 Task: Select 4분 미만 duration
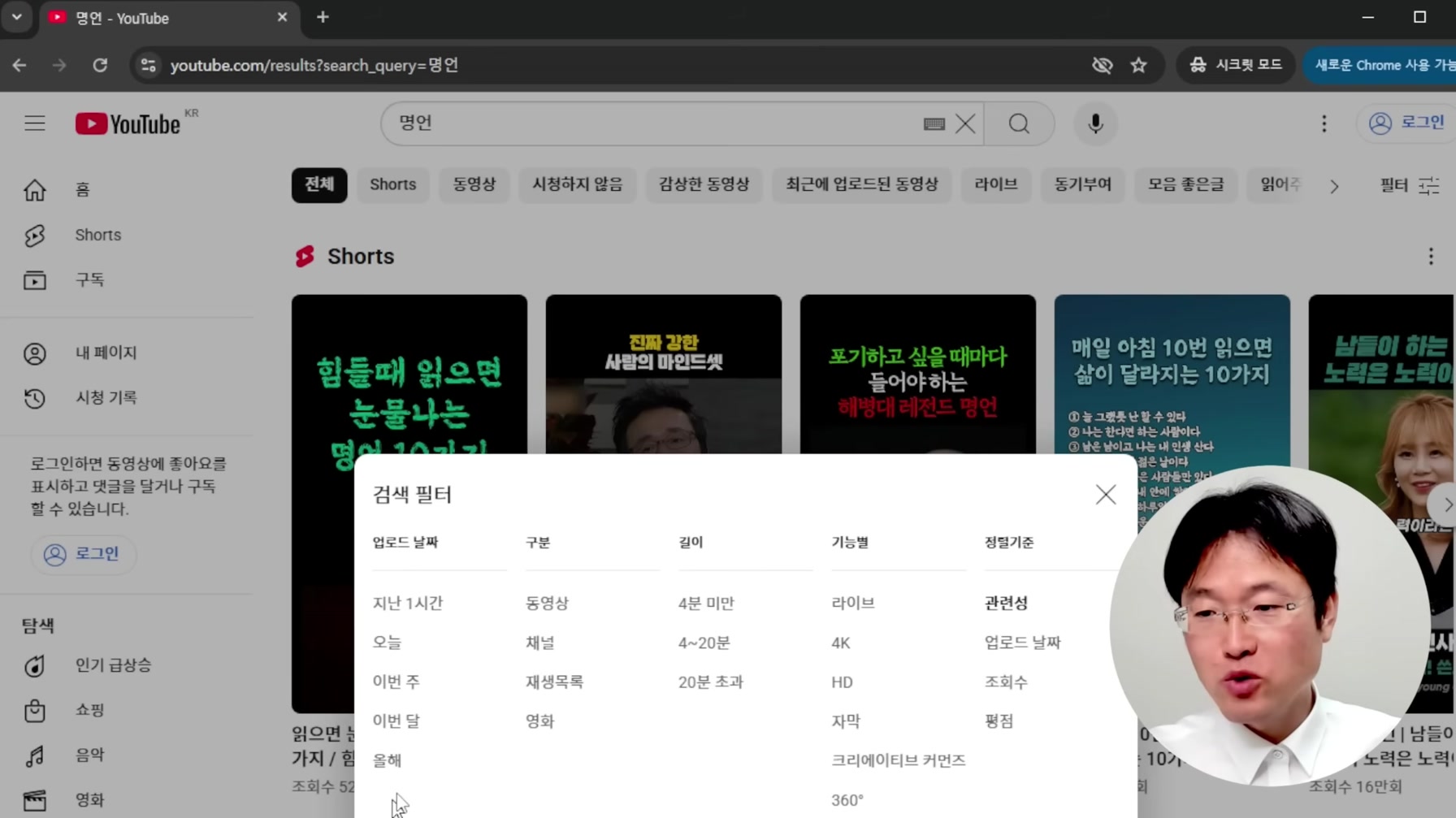(x=706, y=603)
